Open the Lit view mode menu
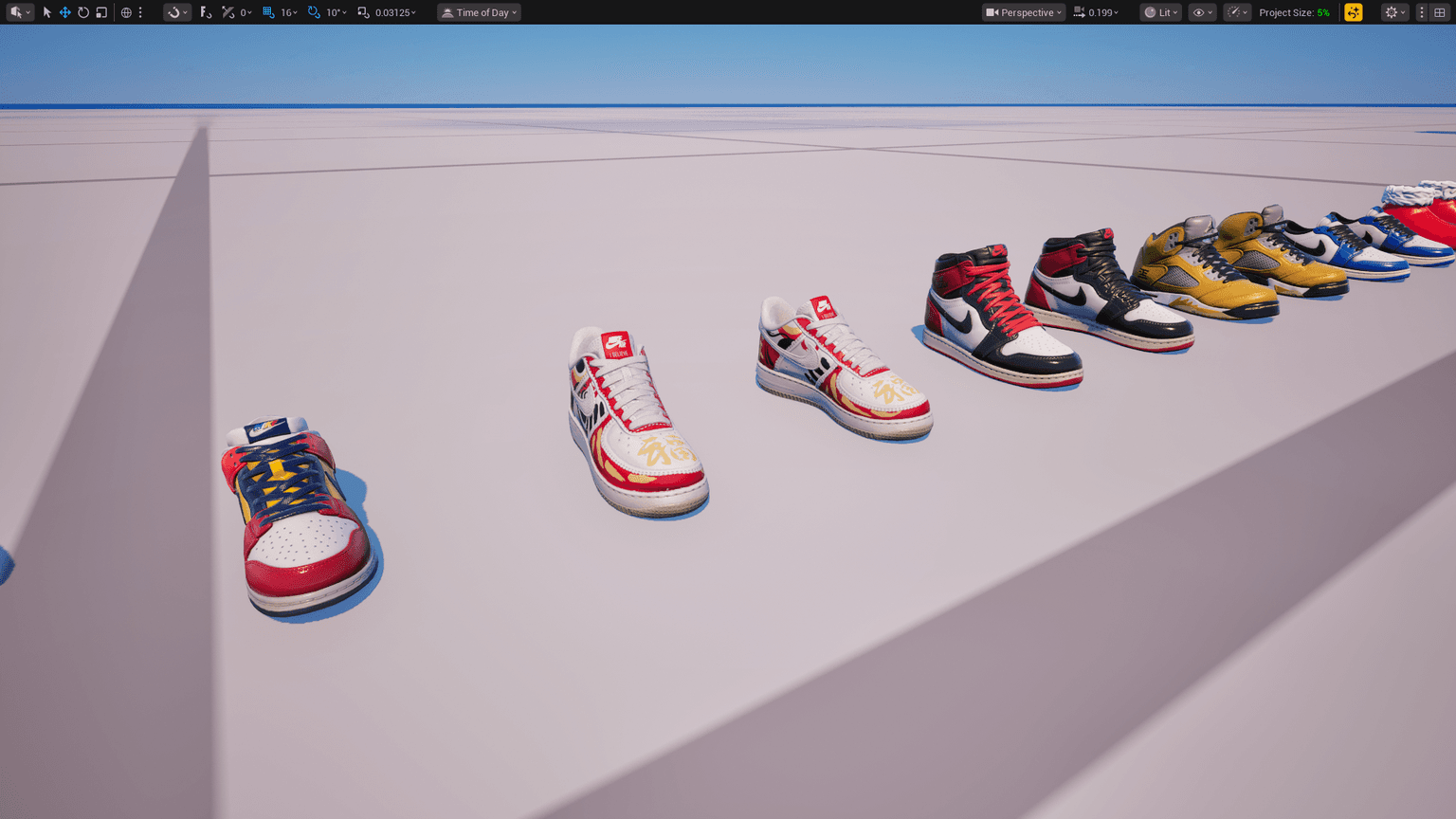 (x=1161, y=12)
